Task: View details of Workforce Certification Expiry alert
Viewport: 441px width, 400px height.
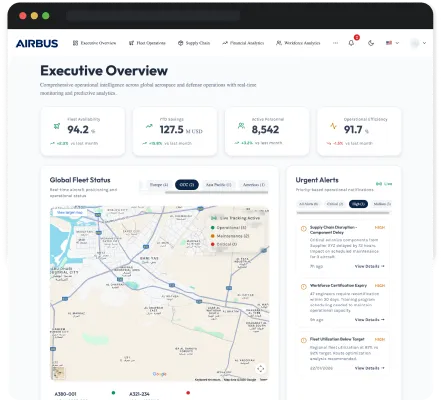Action: pyautogui.click(x=370, y=320)
